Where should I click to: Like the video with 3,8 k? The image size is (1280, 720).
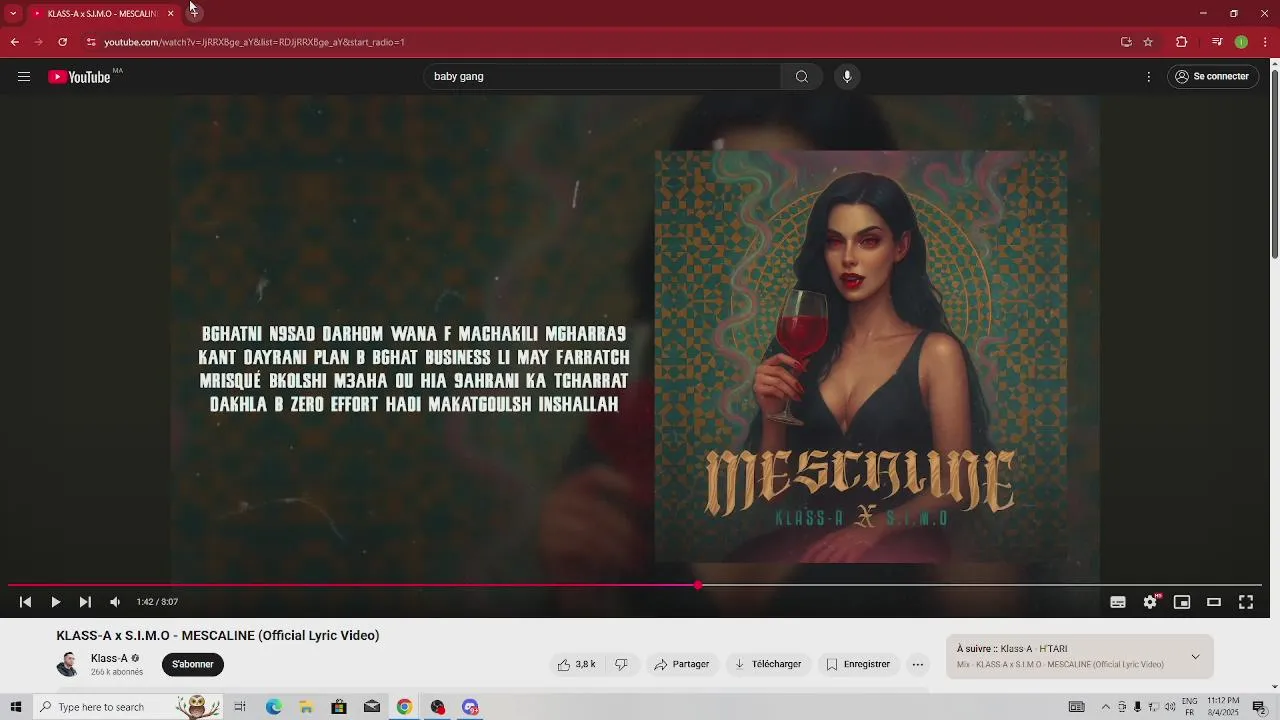(x=577, y=664)
